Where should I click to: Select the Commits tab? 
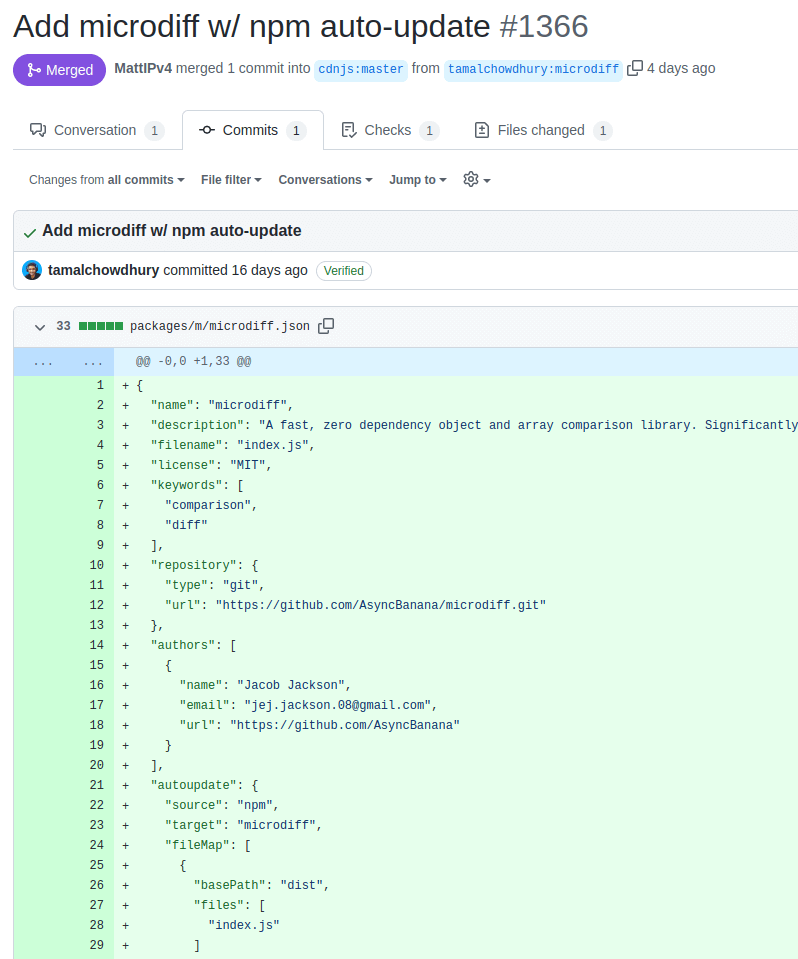pos(252,130)
